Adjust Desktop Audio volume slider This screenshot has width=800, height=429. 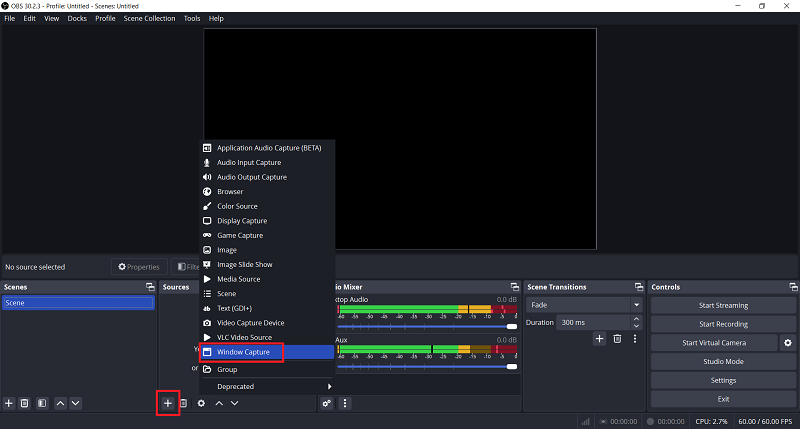pos(427,326)
